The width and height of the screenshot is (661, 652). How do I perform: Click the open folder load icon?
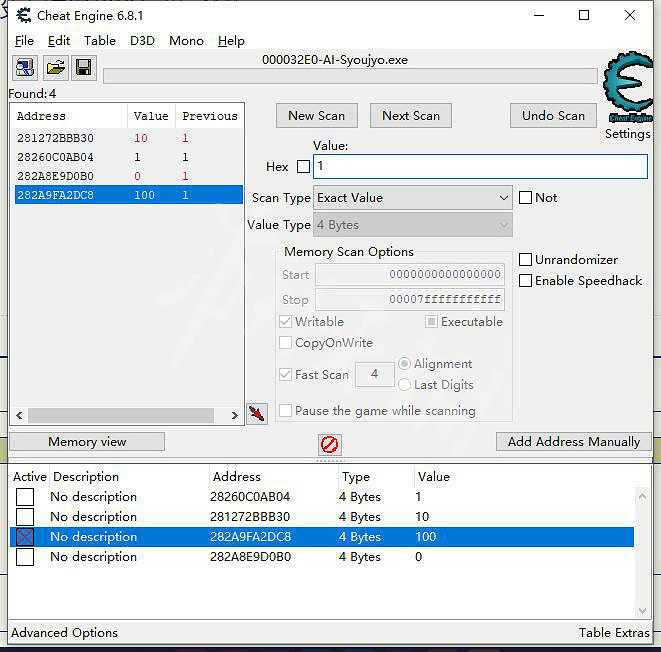[x=55, y=67]
